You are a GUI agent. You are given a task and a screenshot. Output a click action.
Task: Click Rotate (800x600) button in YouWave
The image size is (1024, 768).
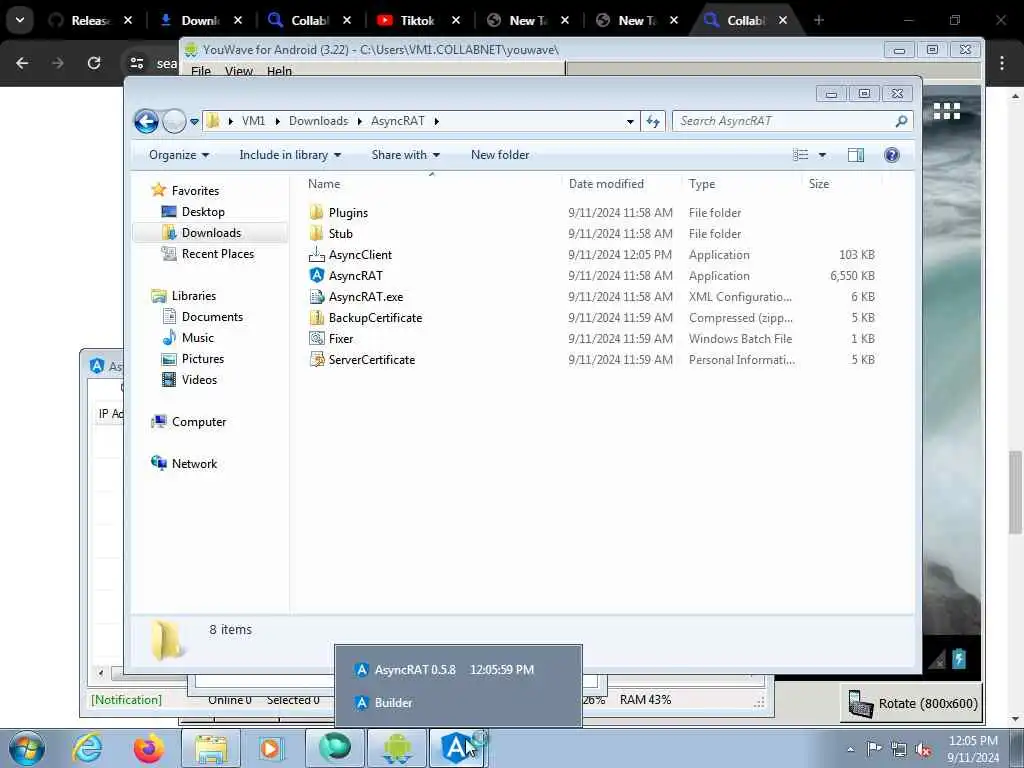912,703
